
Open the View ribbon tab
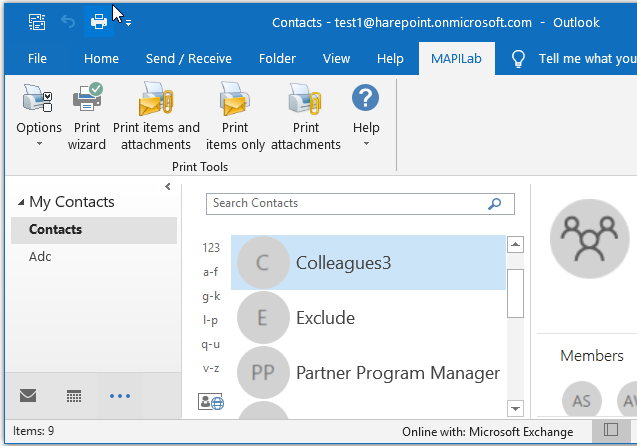click(x=336, y=58)
